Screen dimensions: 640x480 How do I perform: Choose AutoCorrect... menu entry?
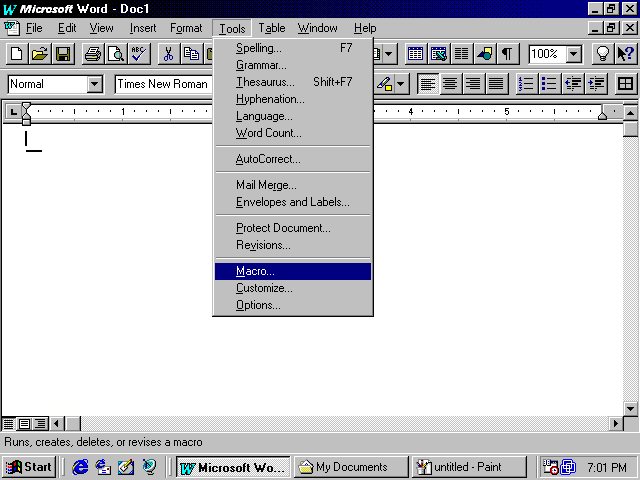click(x=293, y=159)
